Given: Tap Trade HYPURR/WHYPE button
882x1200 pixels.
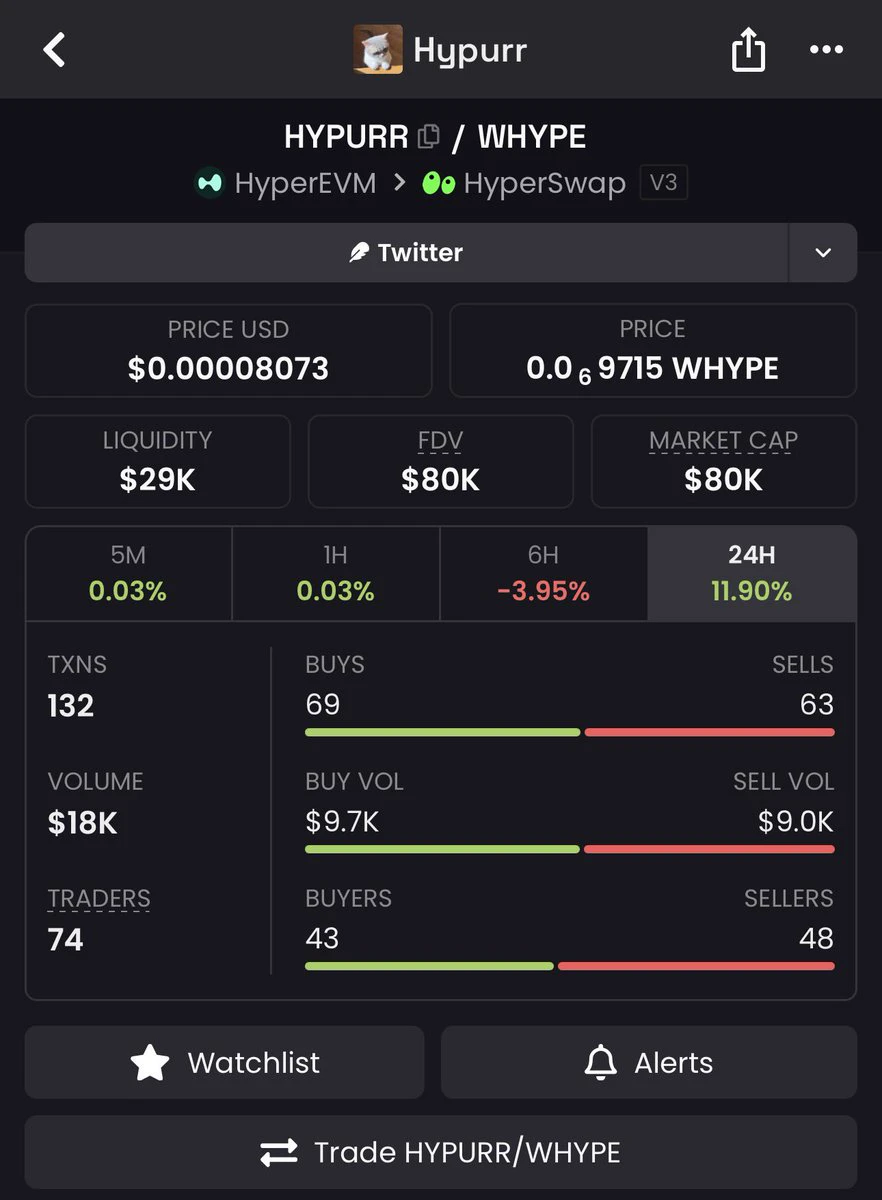Looking at the screenshot, I should tap(441, 1152).
